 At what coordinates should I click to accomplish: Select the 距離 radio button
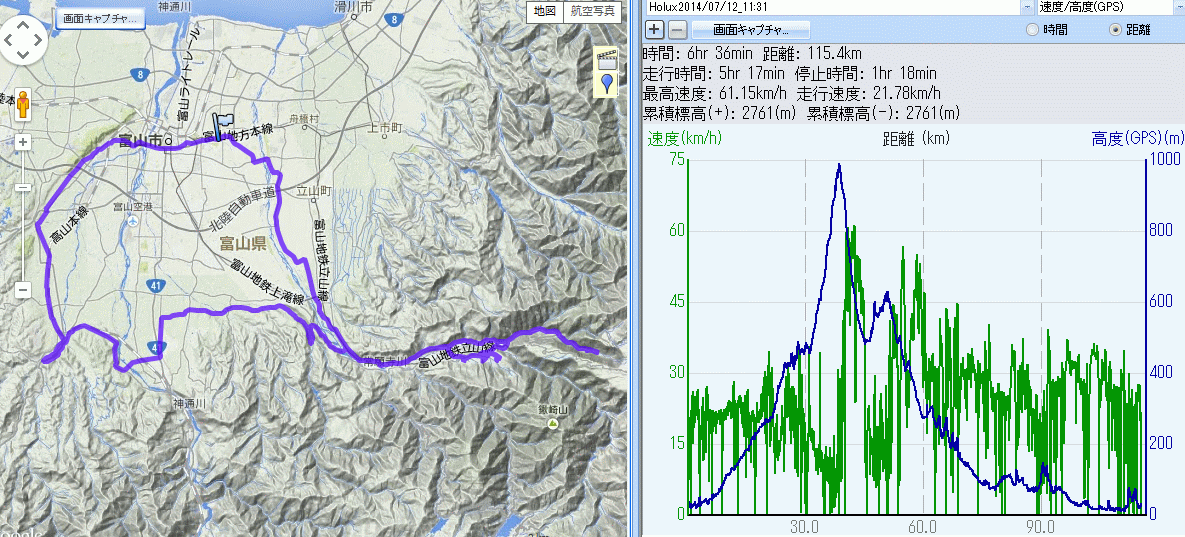tap(1116, 30)
